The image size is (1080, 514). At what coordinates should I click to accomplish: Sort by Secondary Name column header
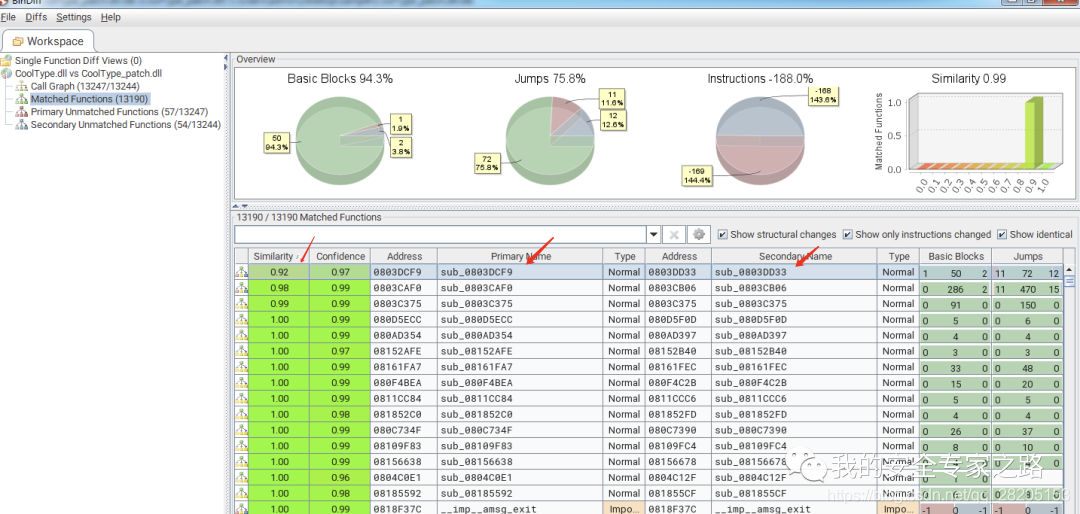click(x=795, y=256)
